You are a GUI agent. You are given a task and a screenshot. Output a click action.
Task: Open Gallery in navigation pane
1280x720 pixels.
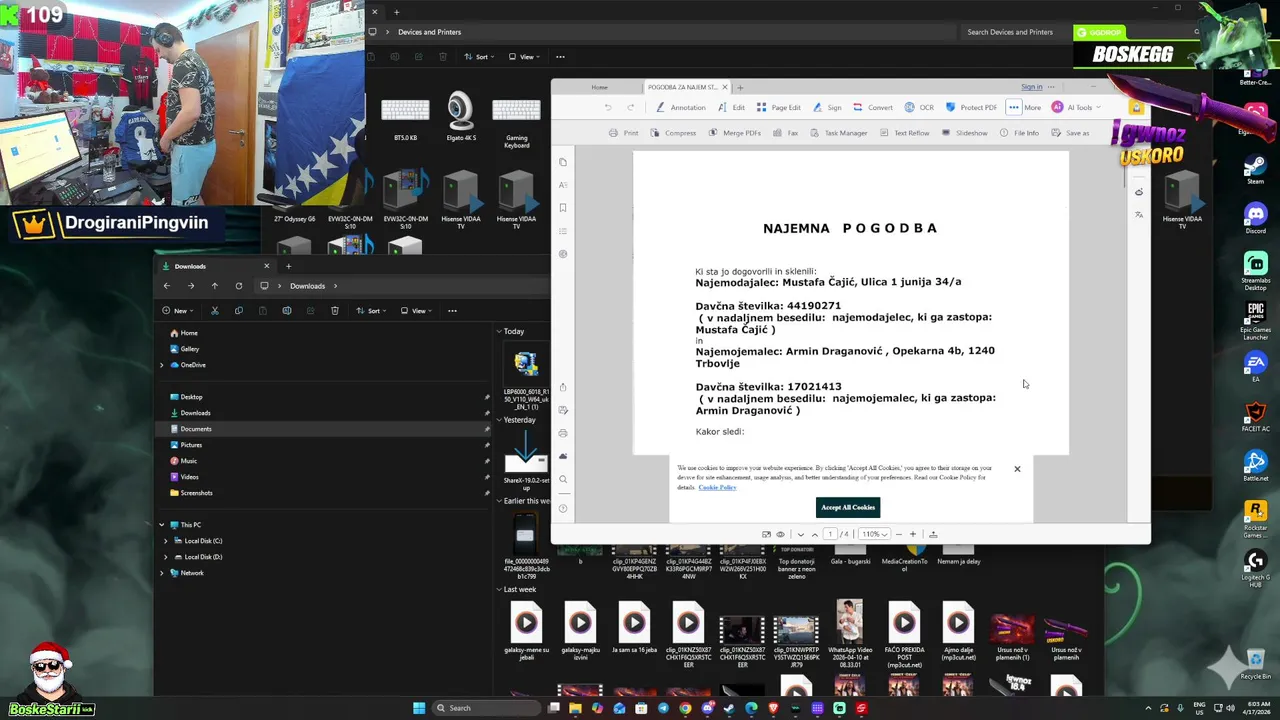(189, 349)
